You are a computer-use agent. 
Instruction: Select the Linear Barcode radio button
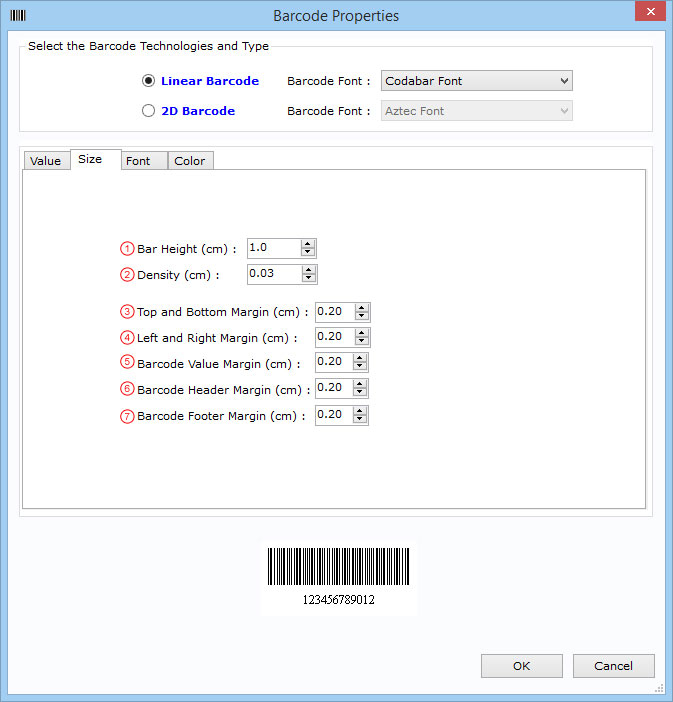click(148, 81)
